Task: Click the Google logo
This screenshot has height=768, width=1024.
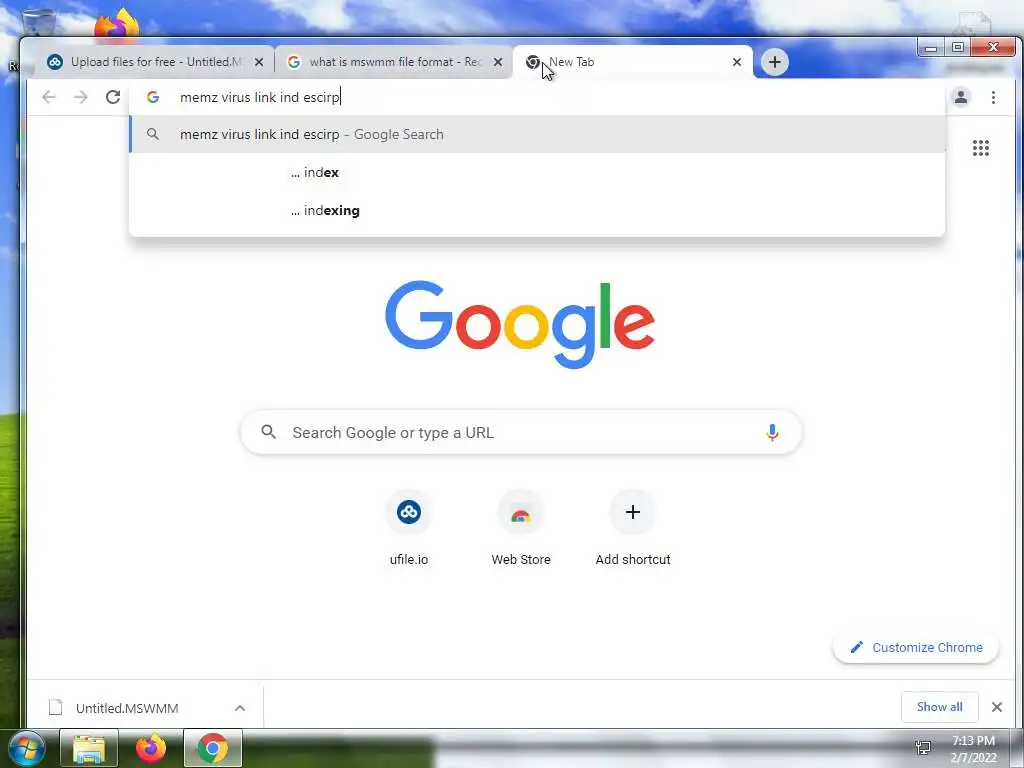Action: [x=520, y=324]
